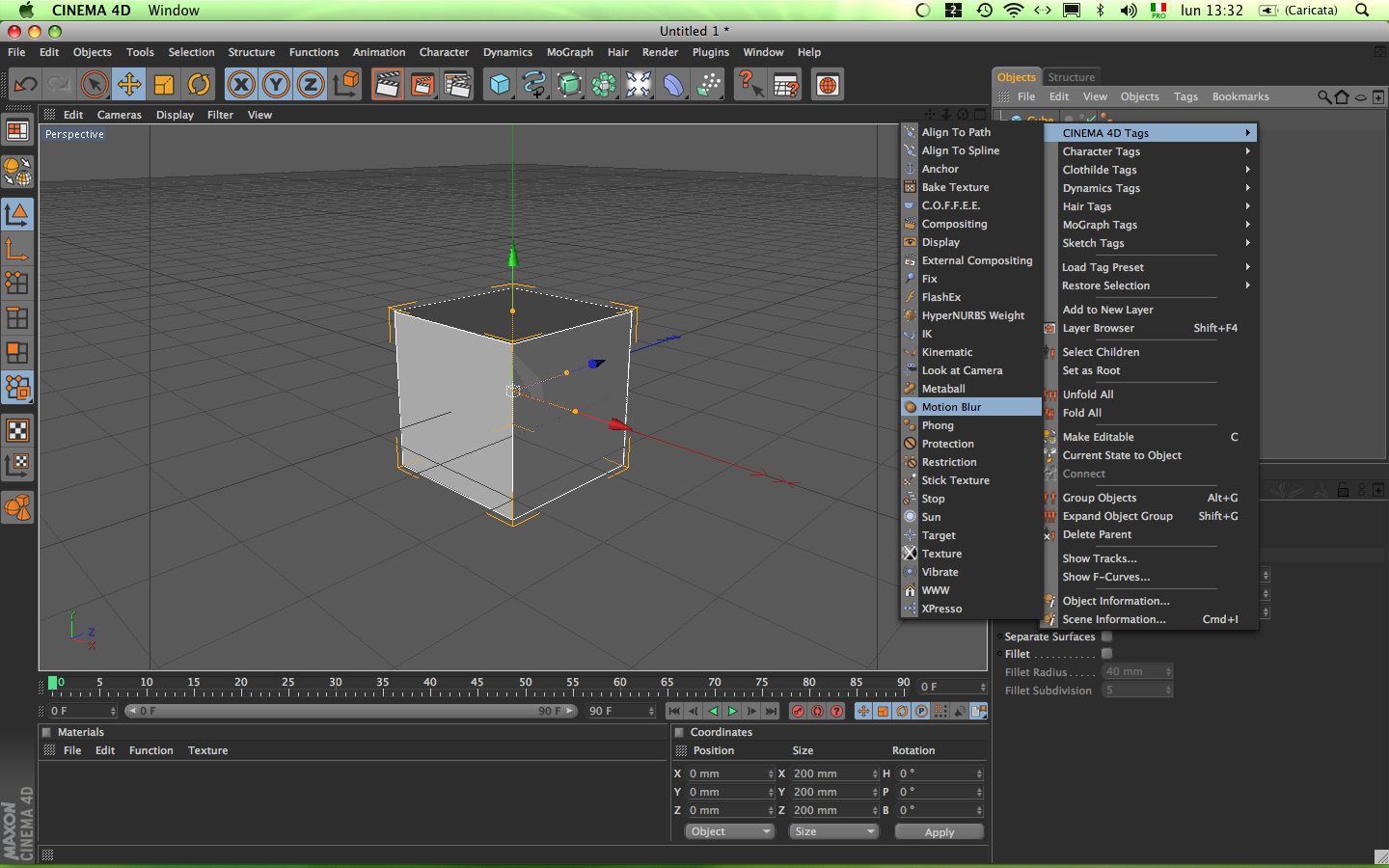Click the record keyframe button

pyautogui.click(x=798, y=711)
